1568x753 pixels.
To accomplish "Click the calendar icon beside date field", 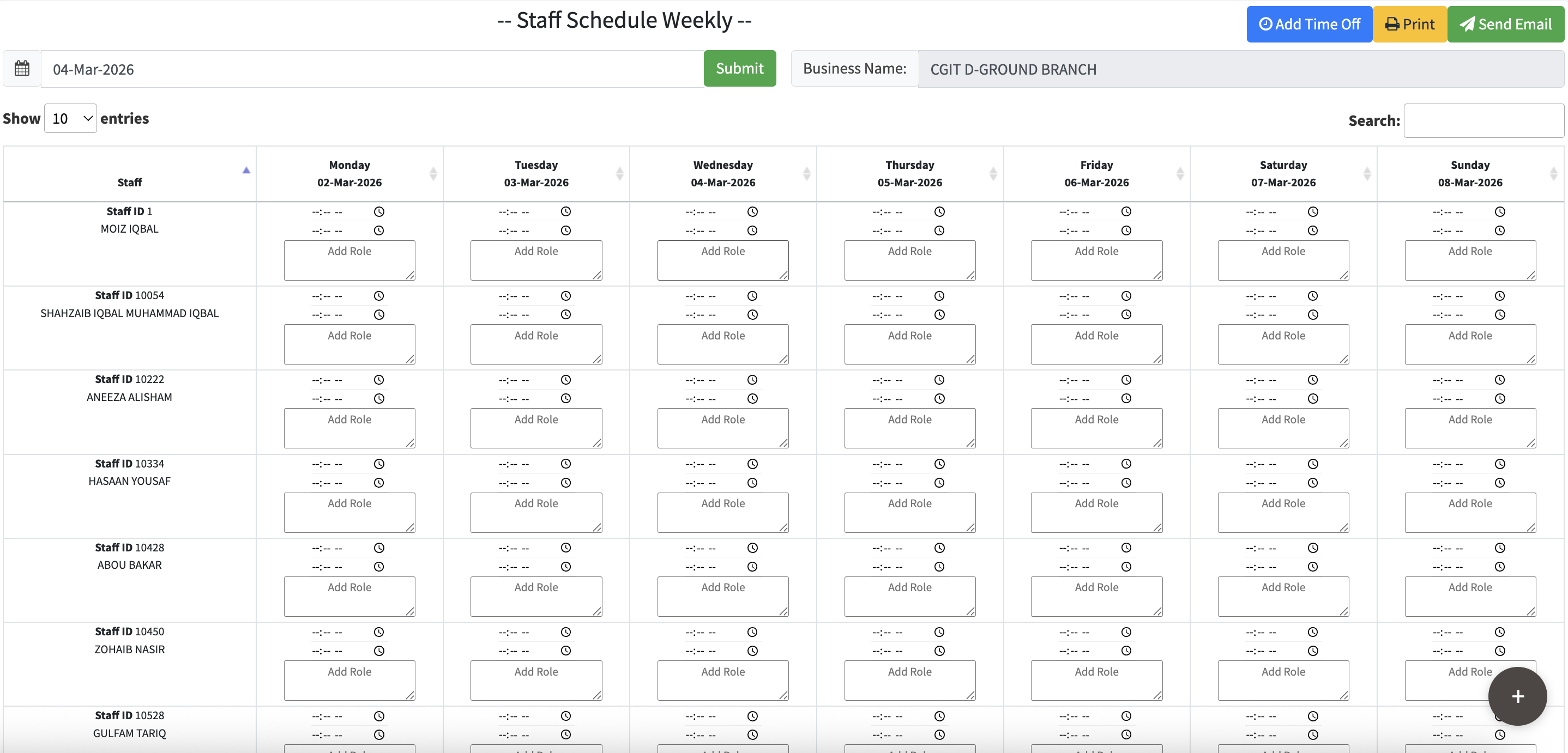I will (x=22, y=68).
